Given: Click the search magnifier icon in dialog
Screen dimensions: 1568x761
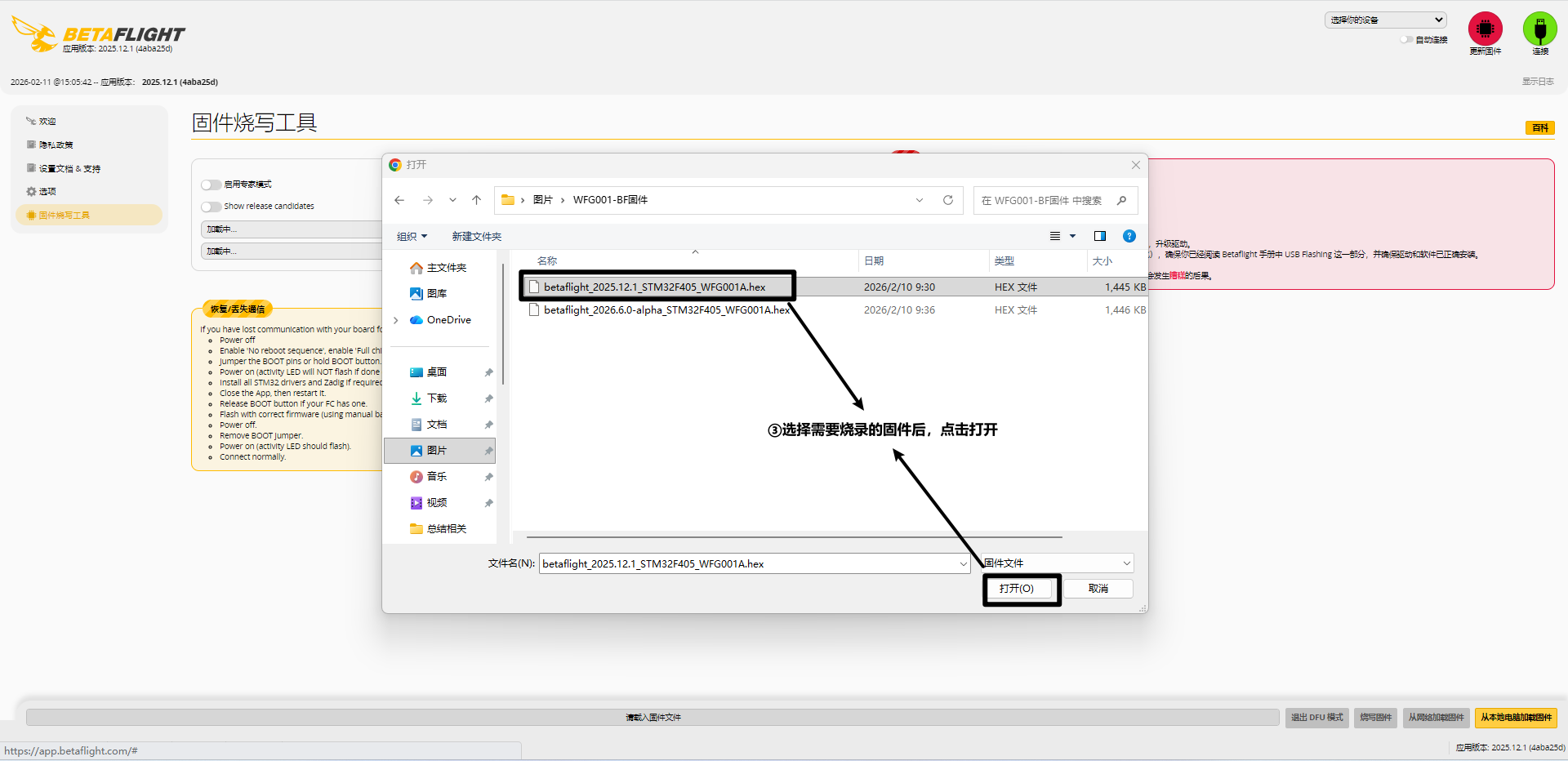Looking at the screenshot, I should pos(1121,200).
